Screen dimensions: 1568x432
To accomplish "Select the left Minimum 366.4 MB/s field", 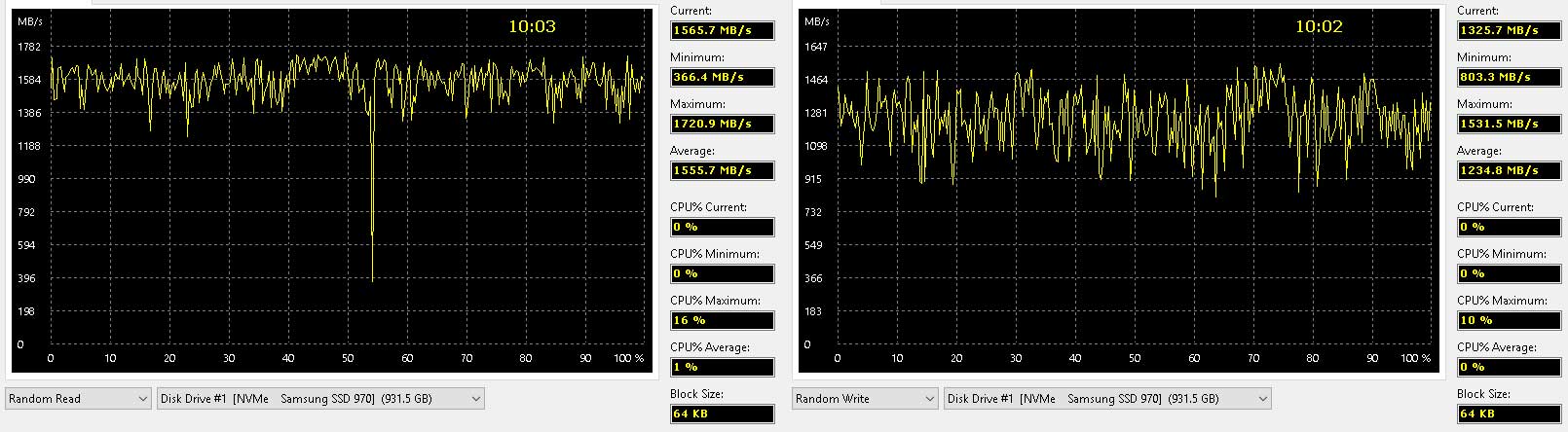I will (722, 77).
